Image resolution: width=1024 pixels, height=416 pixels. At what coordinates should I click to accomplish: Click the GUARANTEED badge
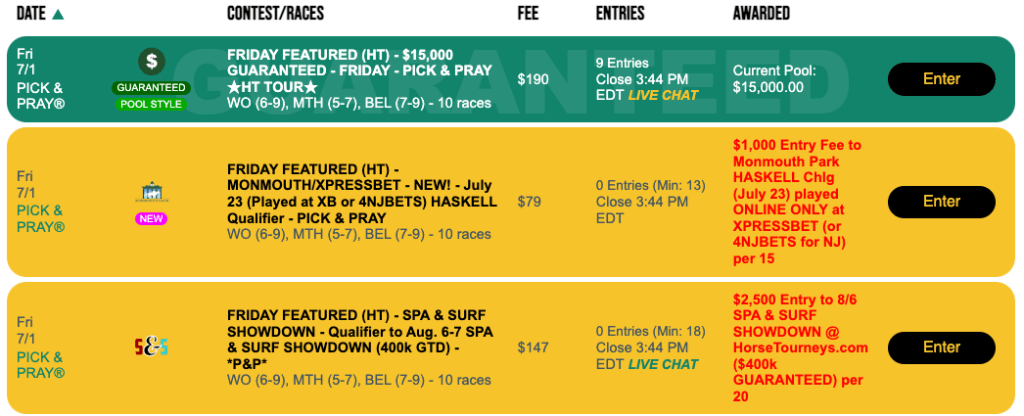(151, 88)
